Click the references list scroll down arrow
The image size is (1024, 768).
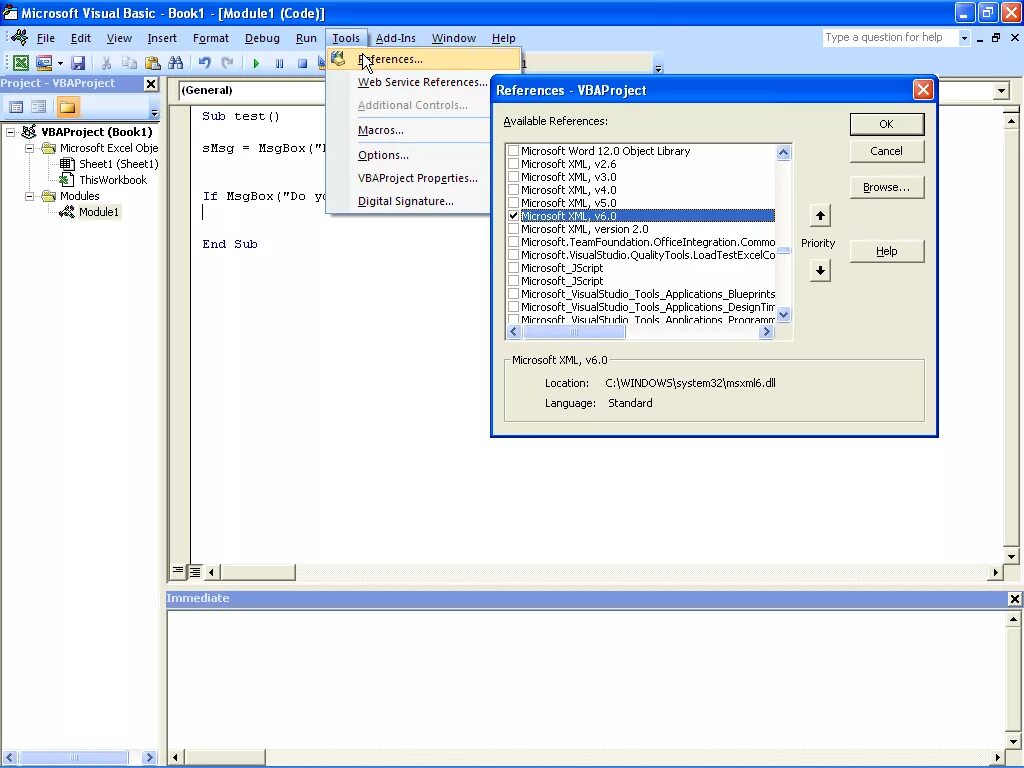[784, 314]
